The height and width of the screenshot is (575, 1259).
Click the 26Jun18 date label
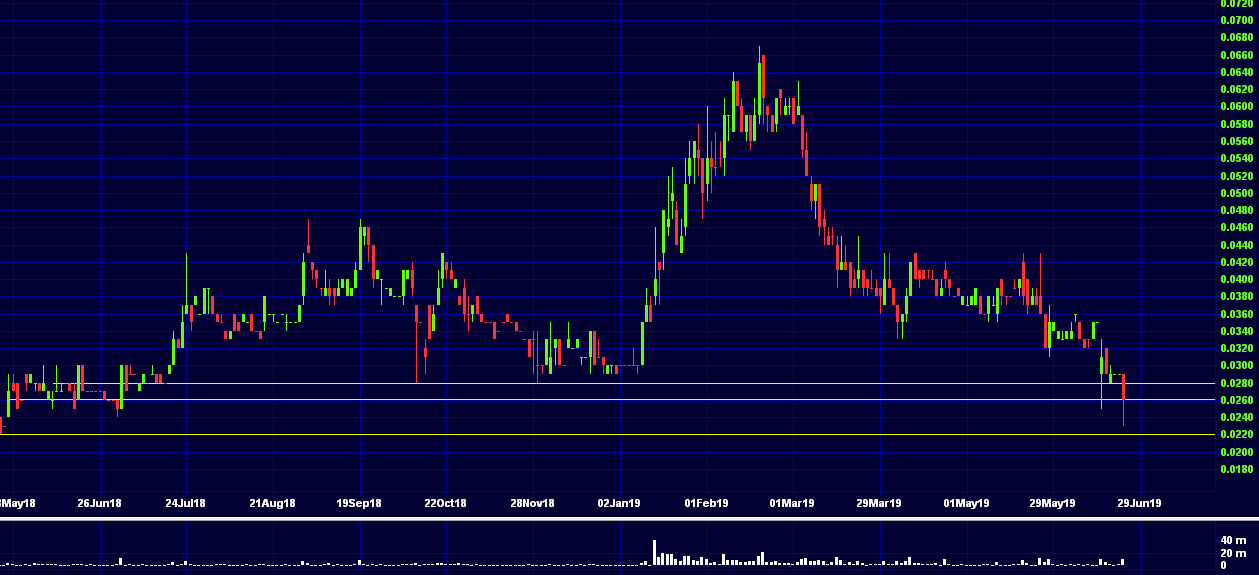coord(100,503)
